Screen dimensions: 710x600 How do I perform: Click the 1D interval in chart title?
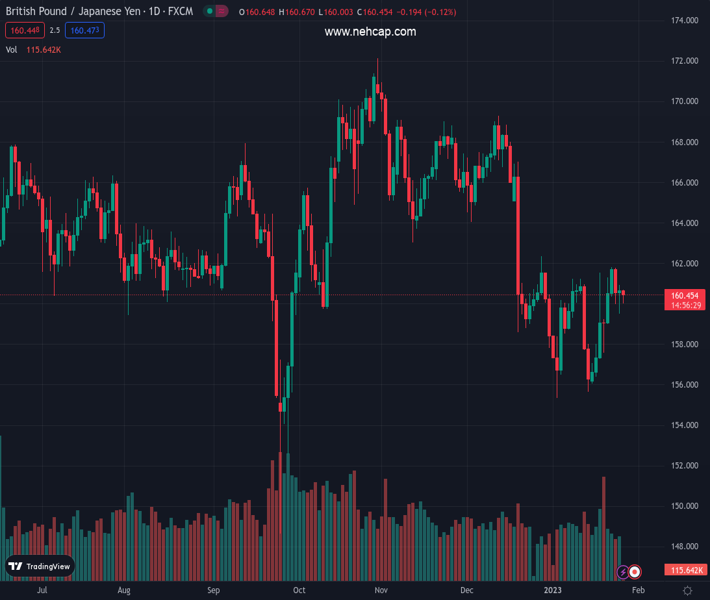(x=154, y=12)
